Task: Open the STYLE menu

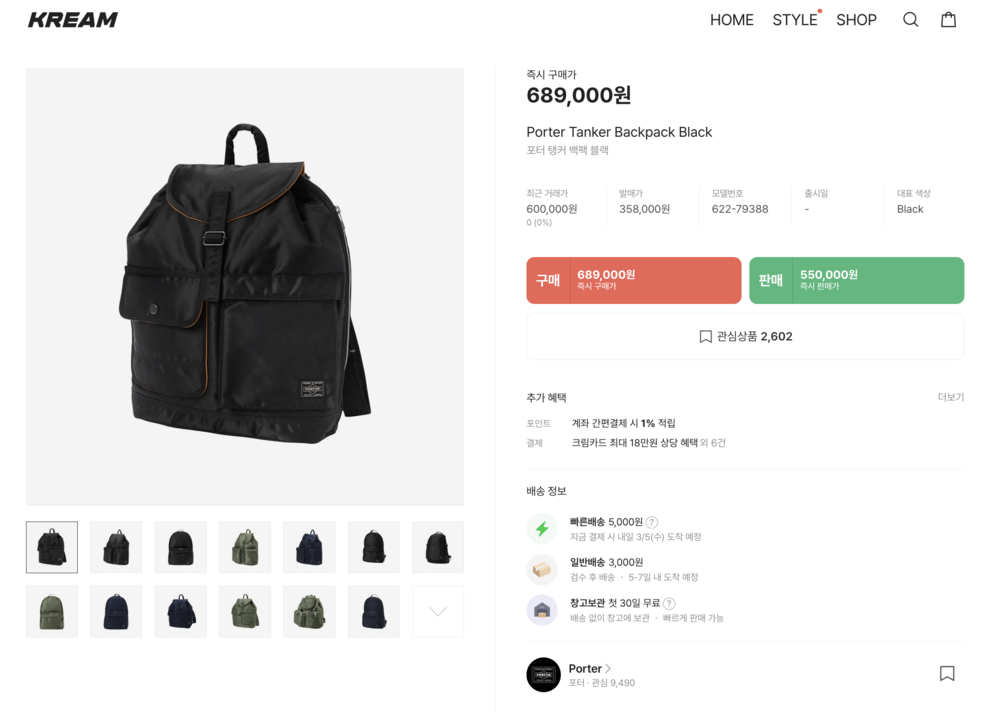Action: coord(795,20)
